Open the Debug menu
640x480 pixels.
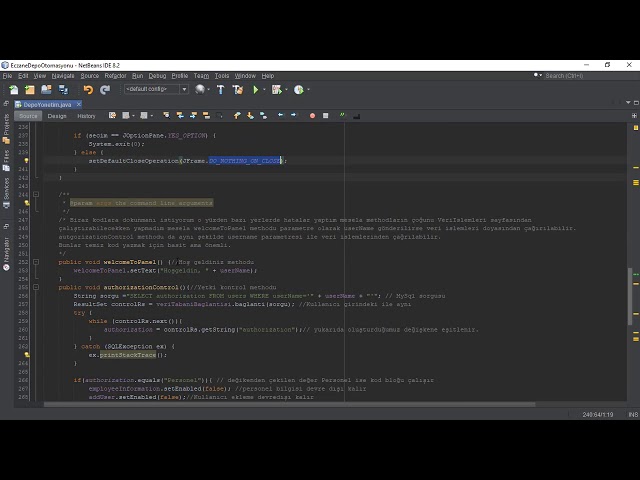point(157,76)
